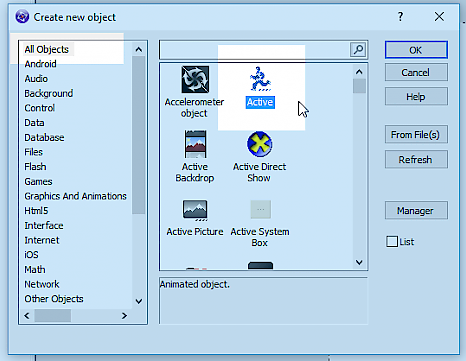
Task: Click the From File(s) button
Action: click(x=416, y=134)
